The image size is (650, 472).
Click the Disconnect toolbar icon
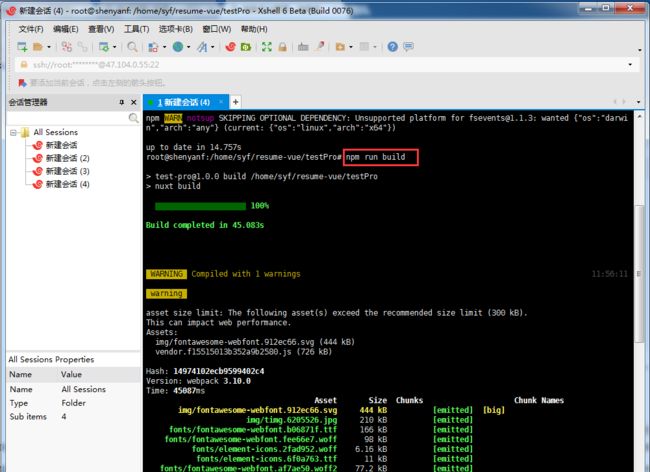83,47
